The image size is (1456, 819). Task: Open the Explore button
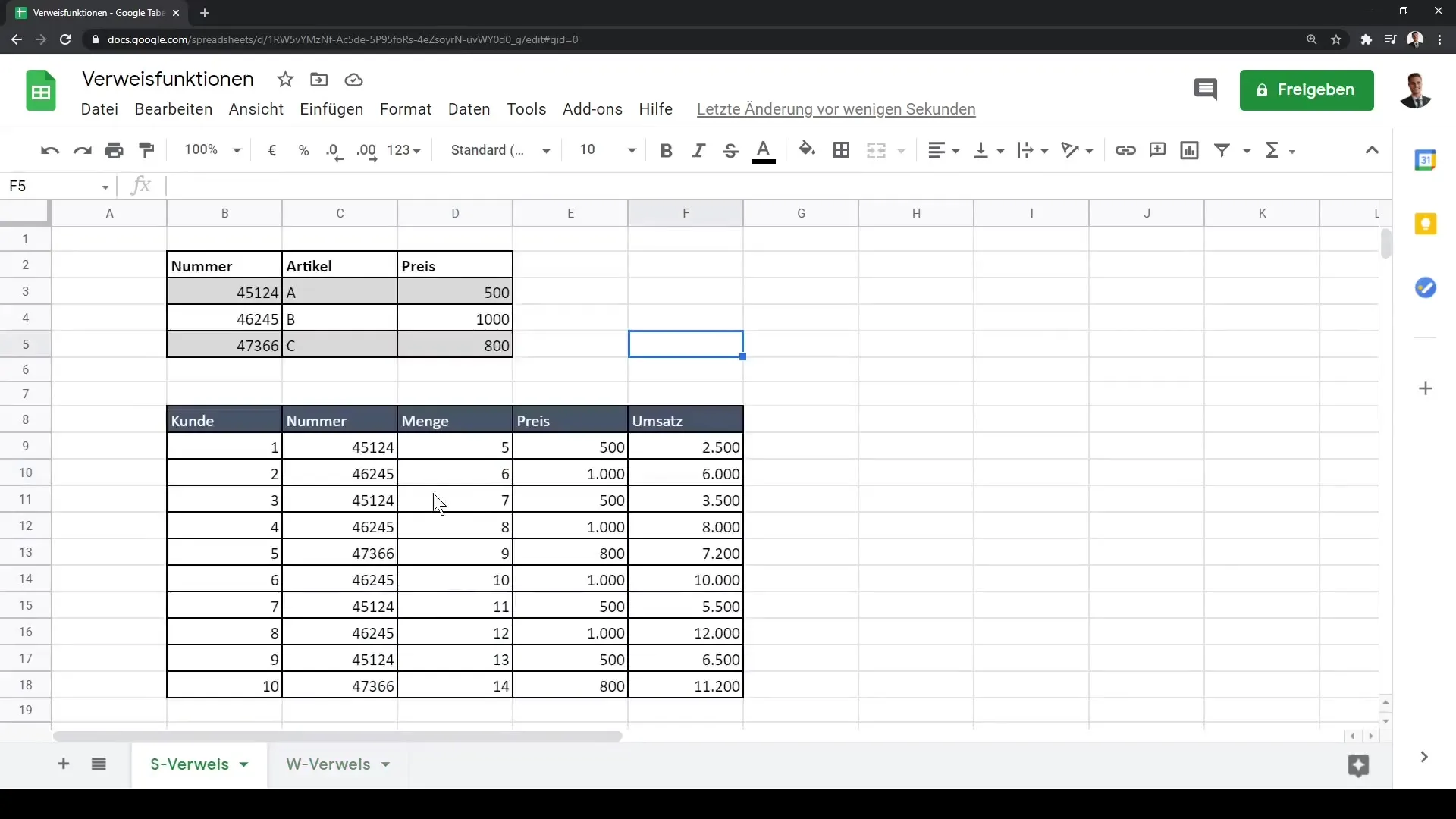point(1358,765)
